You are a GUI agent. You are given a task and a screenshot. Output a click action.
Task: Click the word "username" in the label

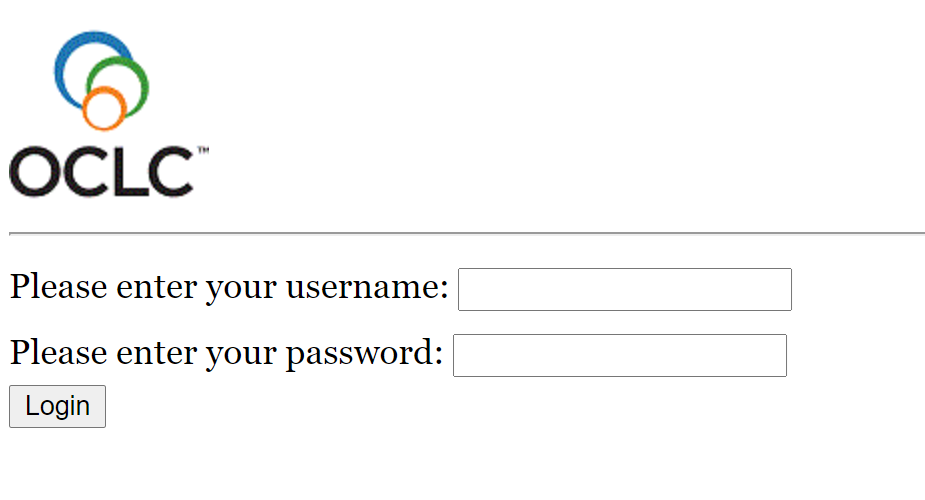367,288
